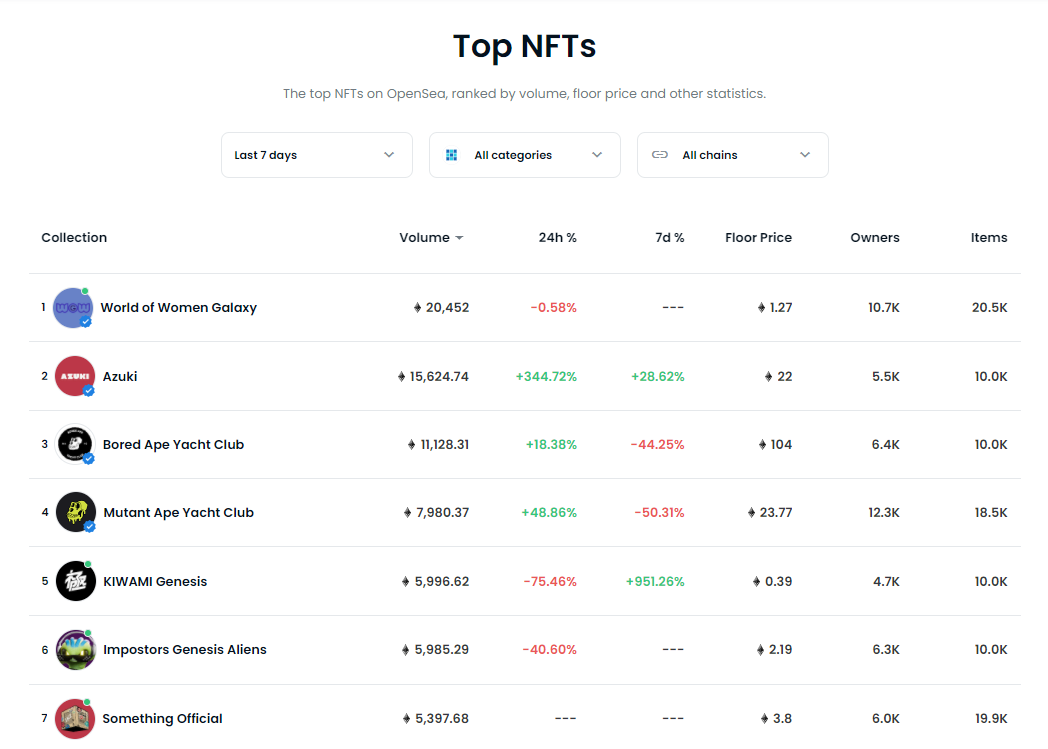Click Ethereum icon beside floor price 104
The height and width of the screenshot is (749, 1048).
pyautogui.click(x=763, y=445)
